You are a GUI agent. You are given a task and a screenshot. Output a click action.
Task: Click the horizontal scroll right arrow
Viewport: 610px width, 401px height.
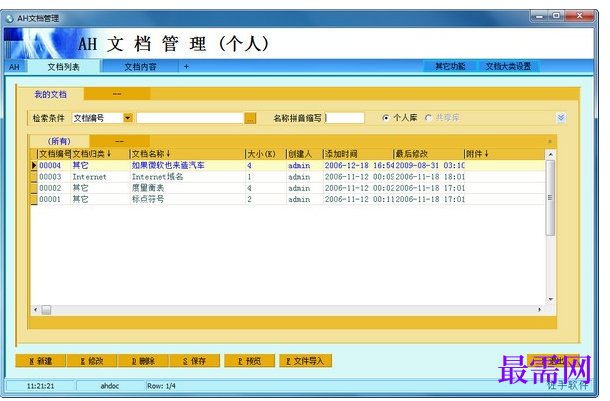click(x=540, y=310)
